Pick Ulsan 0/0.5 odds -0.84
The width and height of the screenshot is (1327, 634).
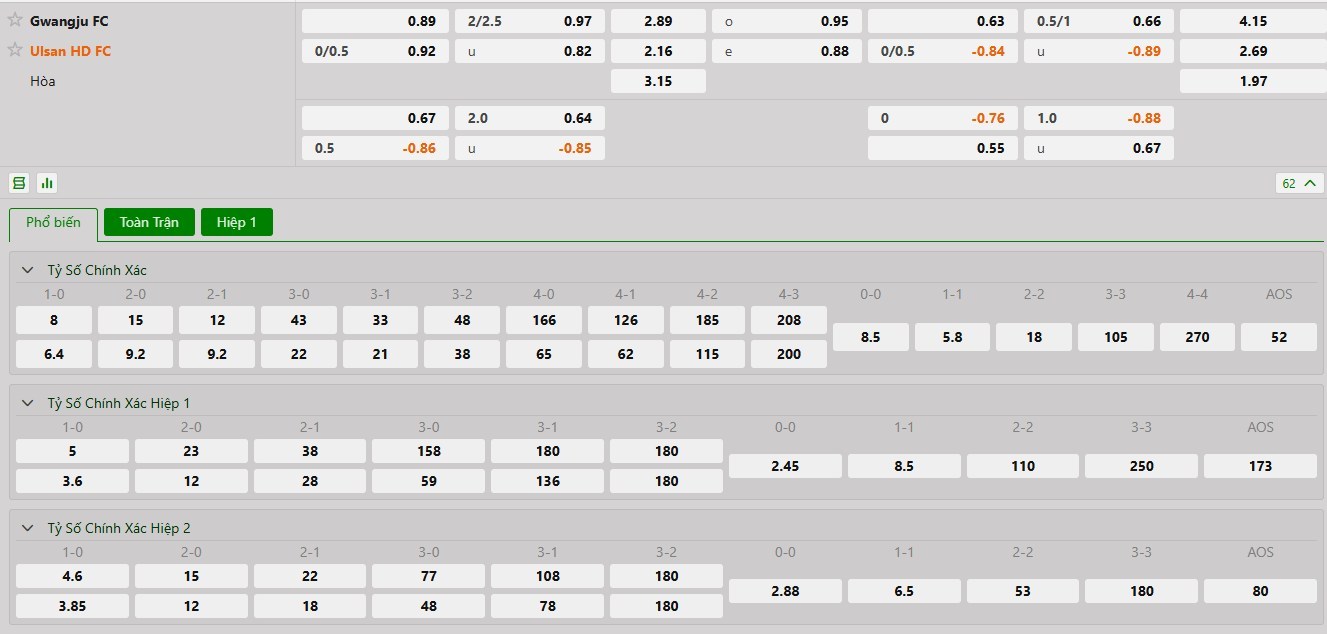point(943,51)
